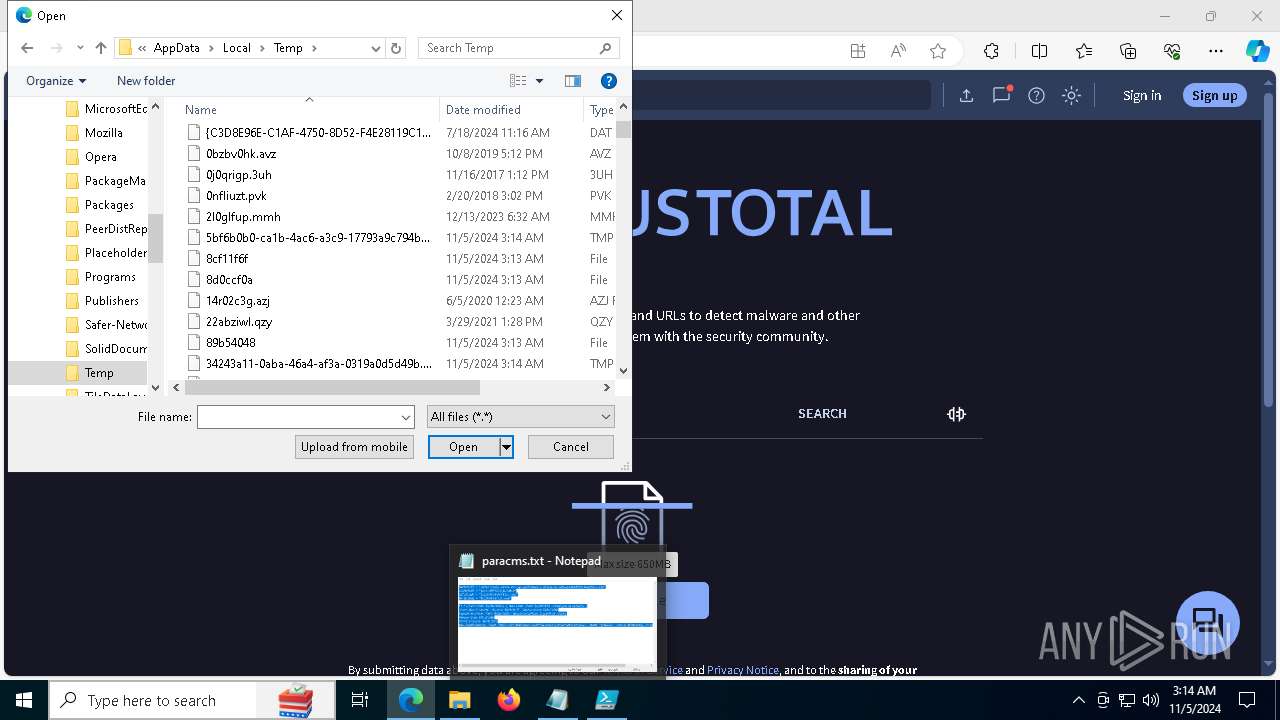Open VirusTotal help circle icon
This screenshot has width=1280, height=720.
click(x=1036, y=95)
